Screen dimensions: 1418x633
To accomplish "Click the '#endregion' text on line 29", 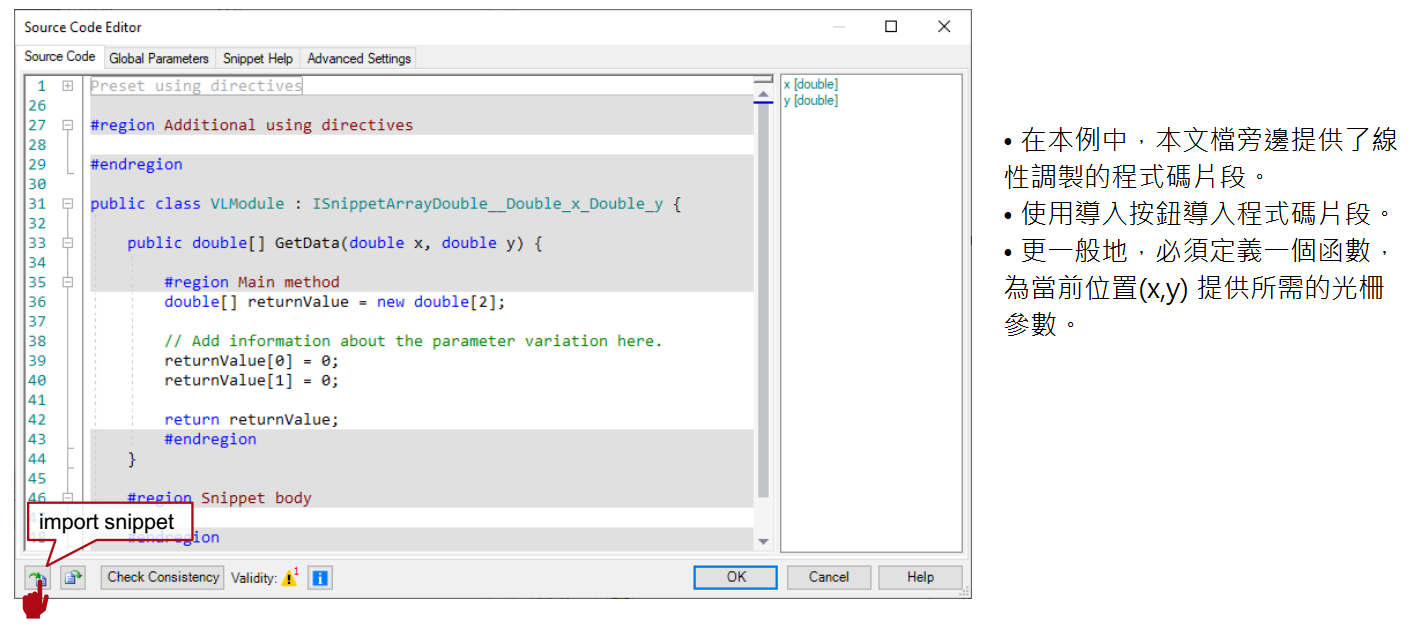I will coord(136,164).
